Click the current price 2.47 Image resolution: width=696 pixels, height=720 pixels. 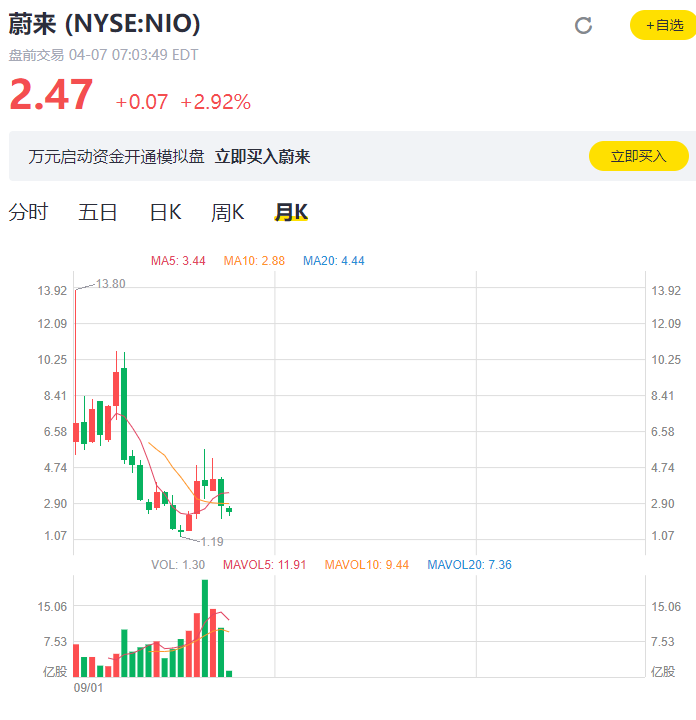coord(51,95)
